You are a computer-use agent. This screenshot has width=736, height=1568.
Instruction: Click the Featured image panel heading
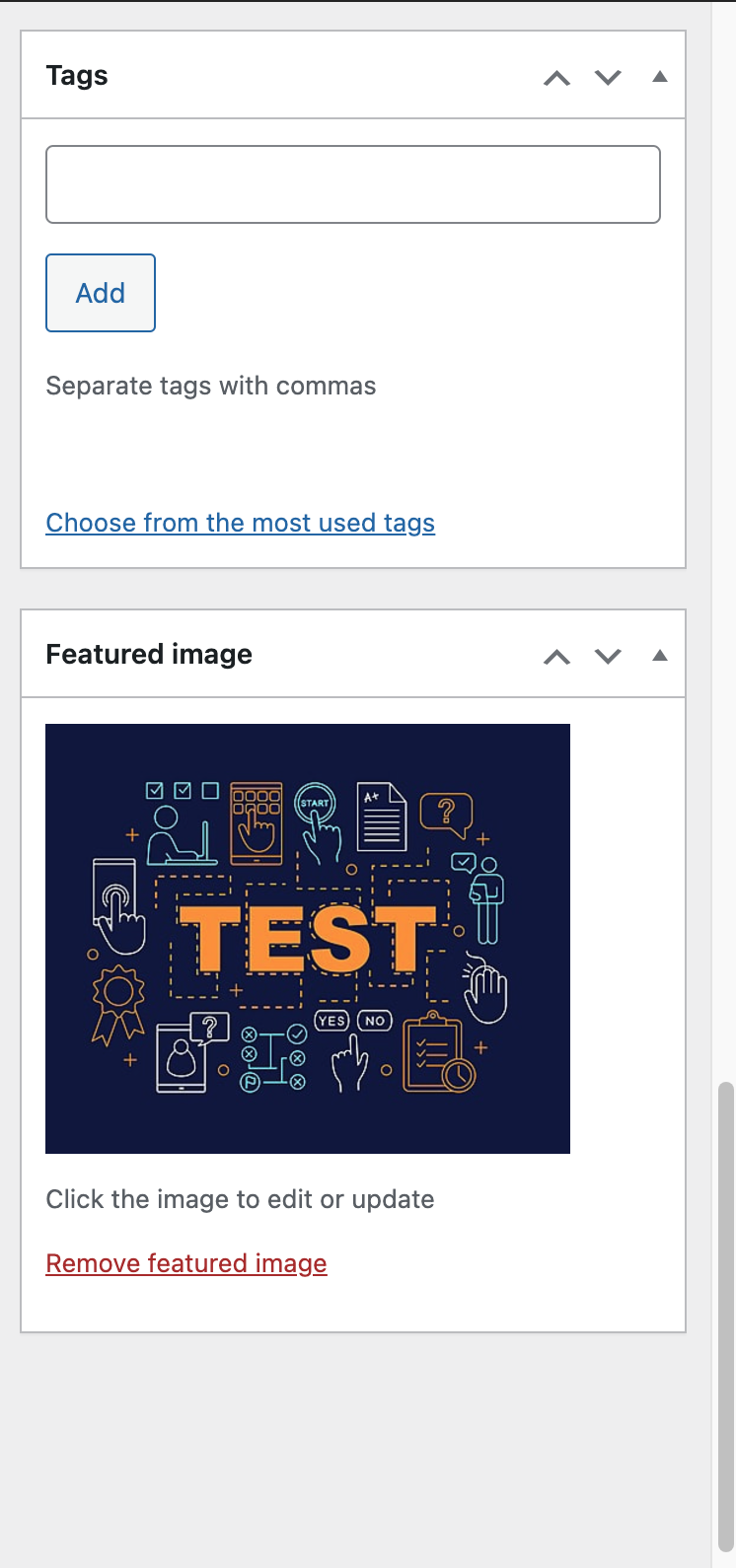click(149, 655)
